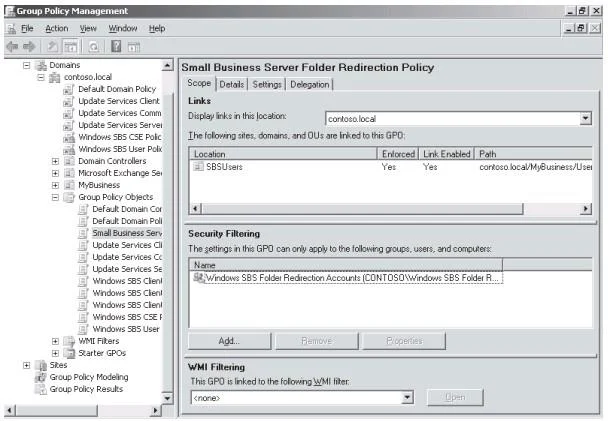
Task: Select the Windows SBS Folder Redirection Accounts entry
Action: coord(347,278)
